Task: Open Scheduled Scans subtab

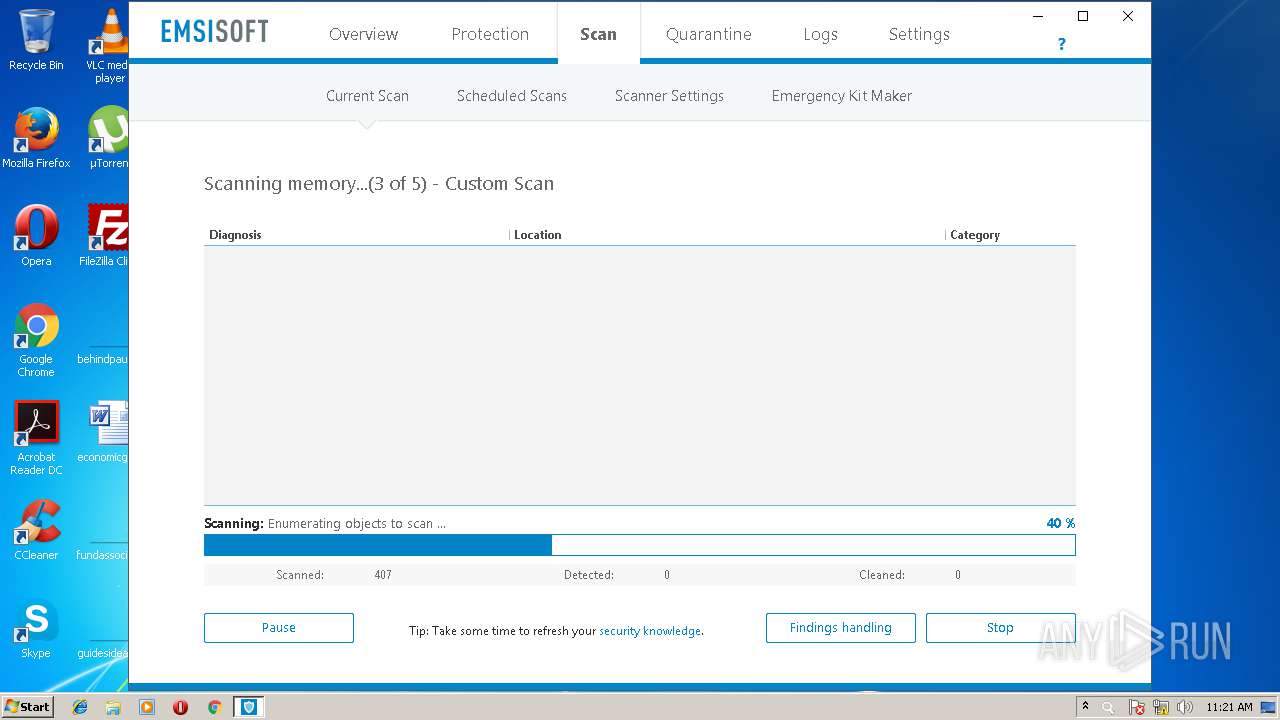Action: [x=512, y=96]
